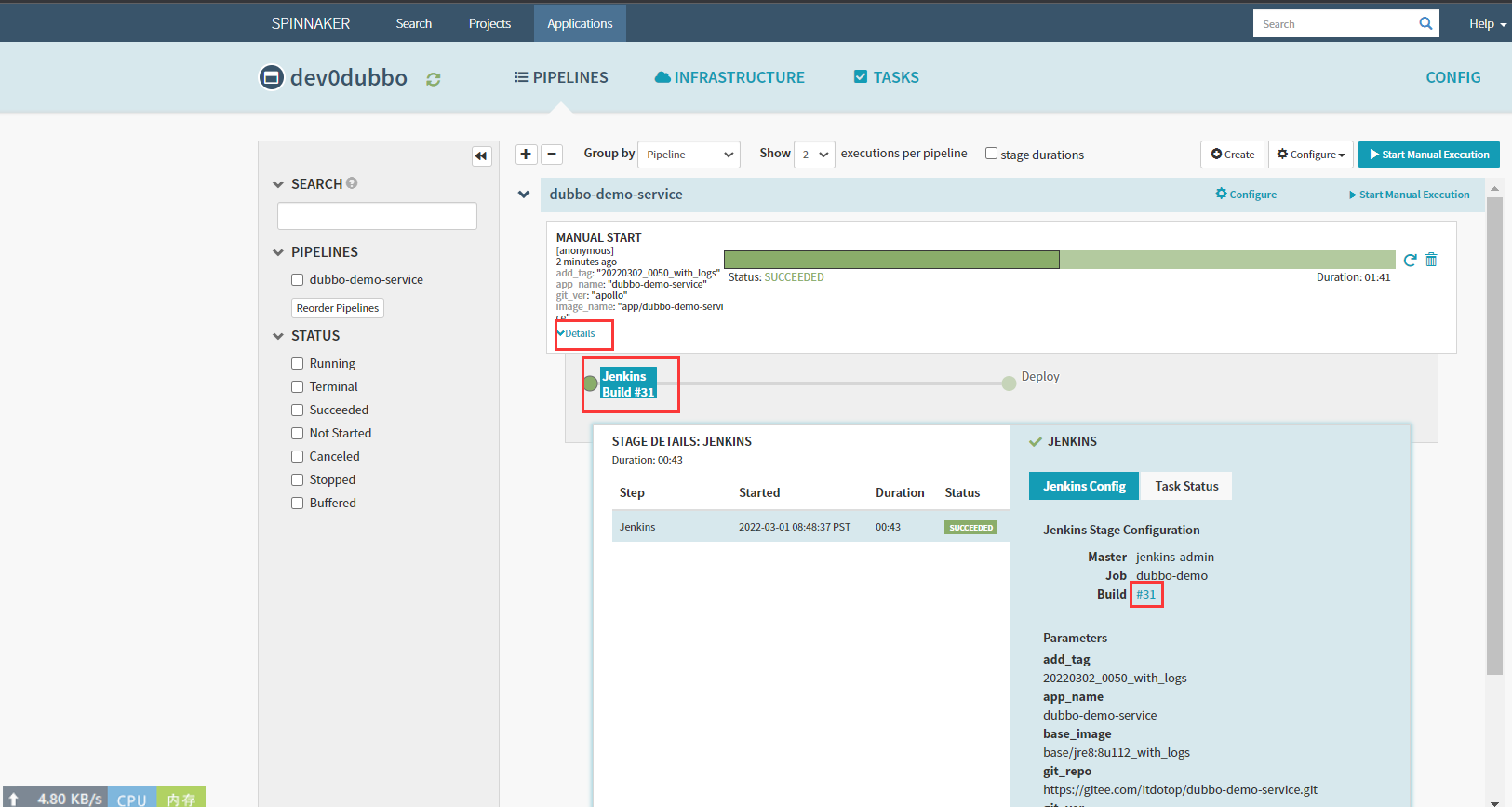Screen dimensions: 1512x807
Task: Check the Buffered status filter
Action: click(x=298, y=503)
